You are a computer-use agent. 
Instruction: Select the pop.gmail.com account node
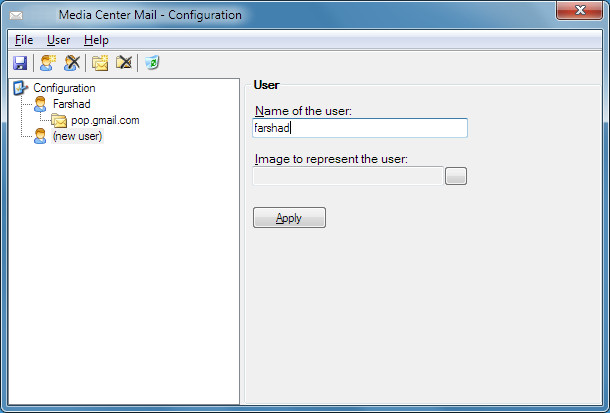click(x=105, y=121)
